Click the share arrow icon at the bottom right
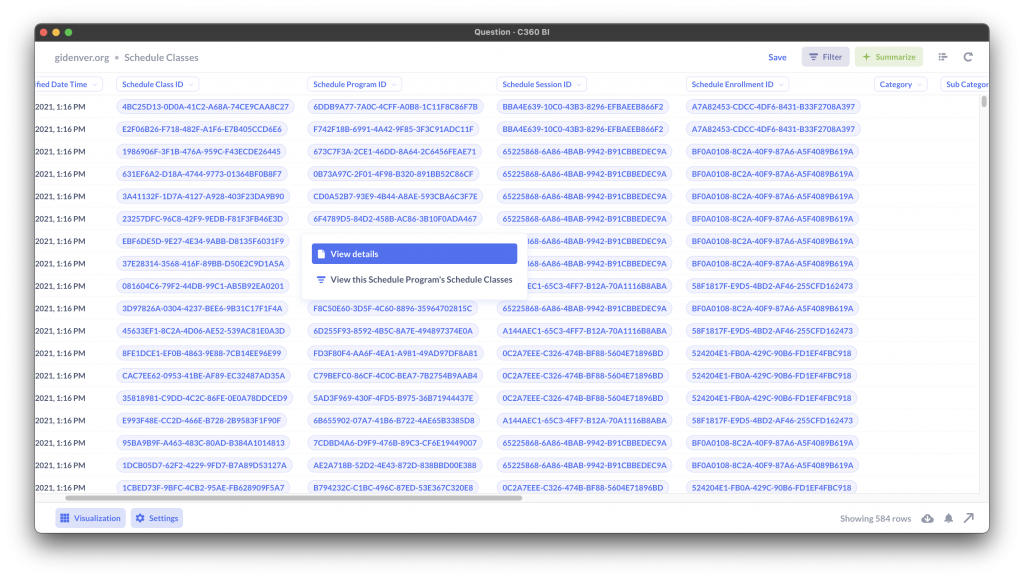This screenshot has height=579, width=1024. coord(969,518)
